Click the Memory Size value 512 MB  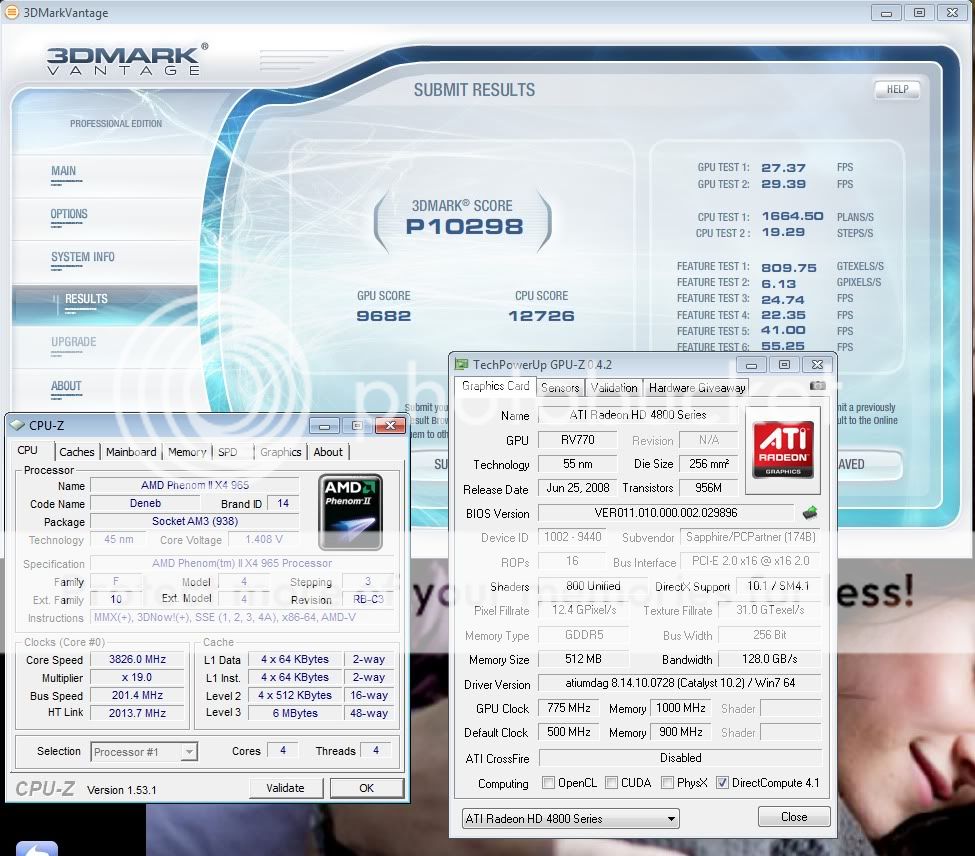583,659
